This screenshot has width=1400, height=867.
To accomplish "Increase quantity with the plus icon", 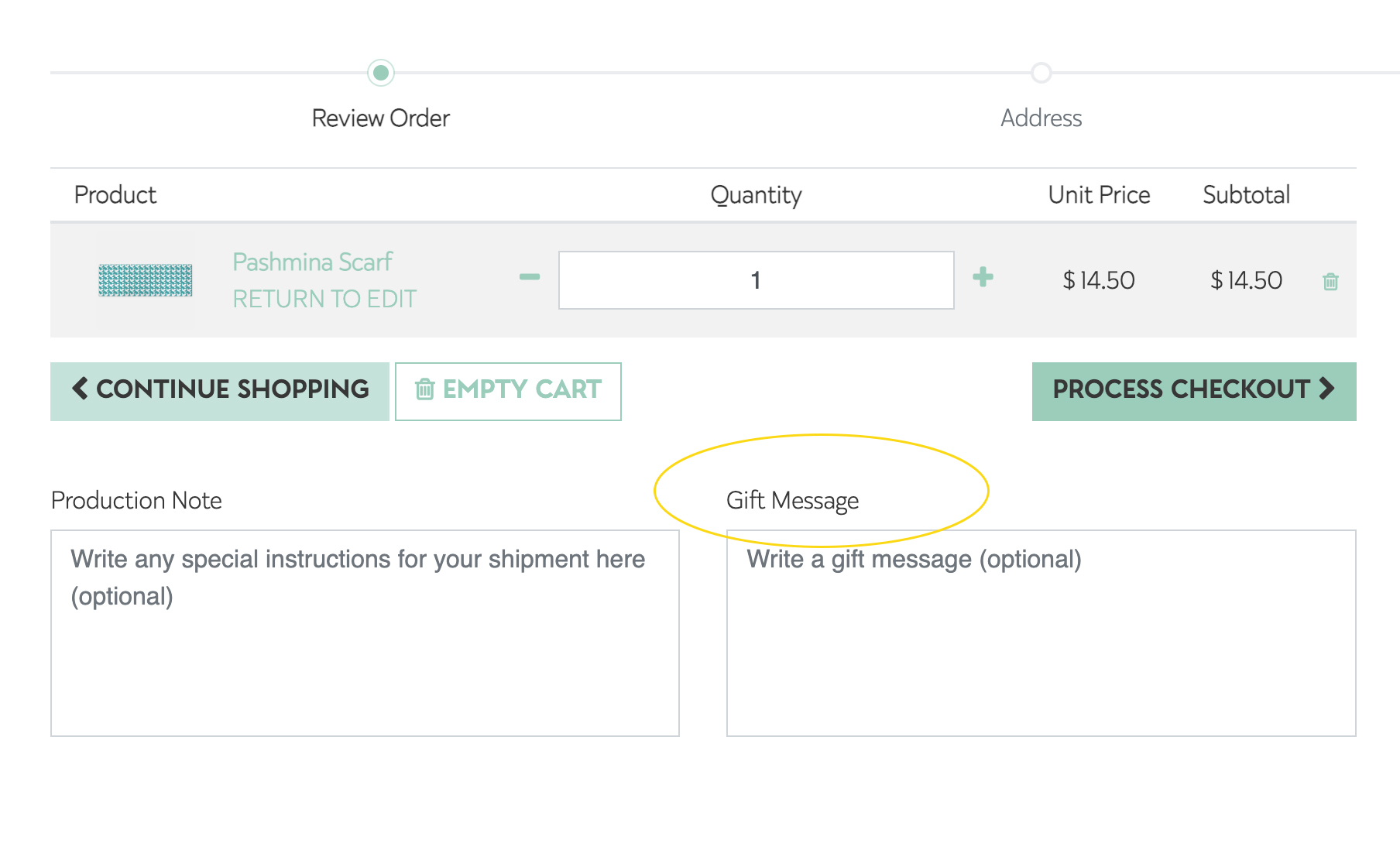I will [983, 277].
